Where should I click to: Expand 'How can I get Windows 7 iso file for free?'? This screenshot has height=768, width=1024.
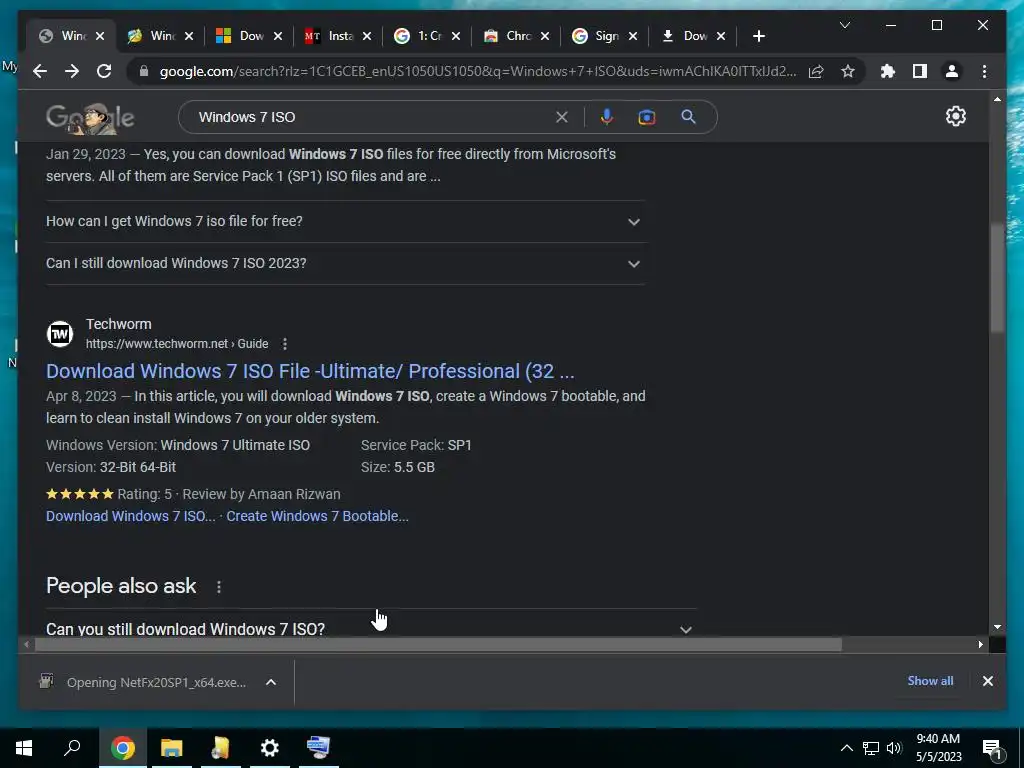(345, 221)
